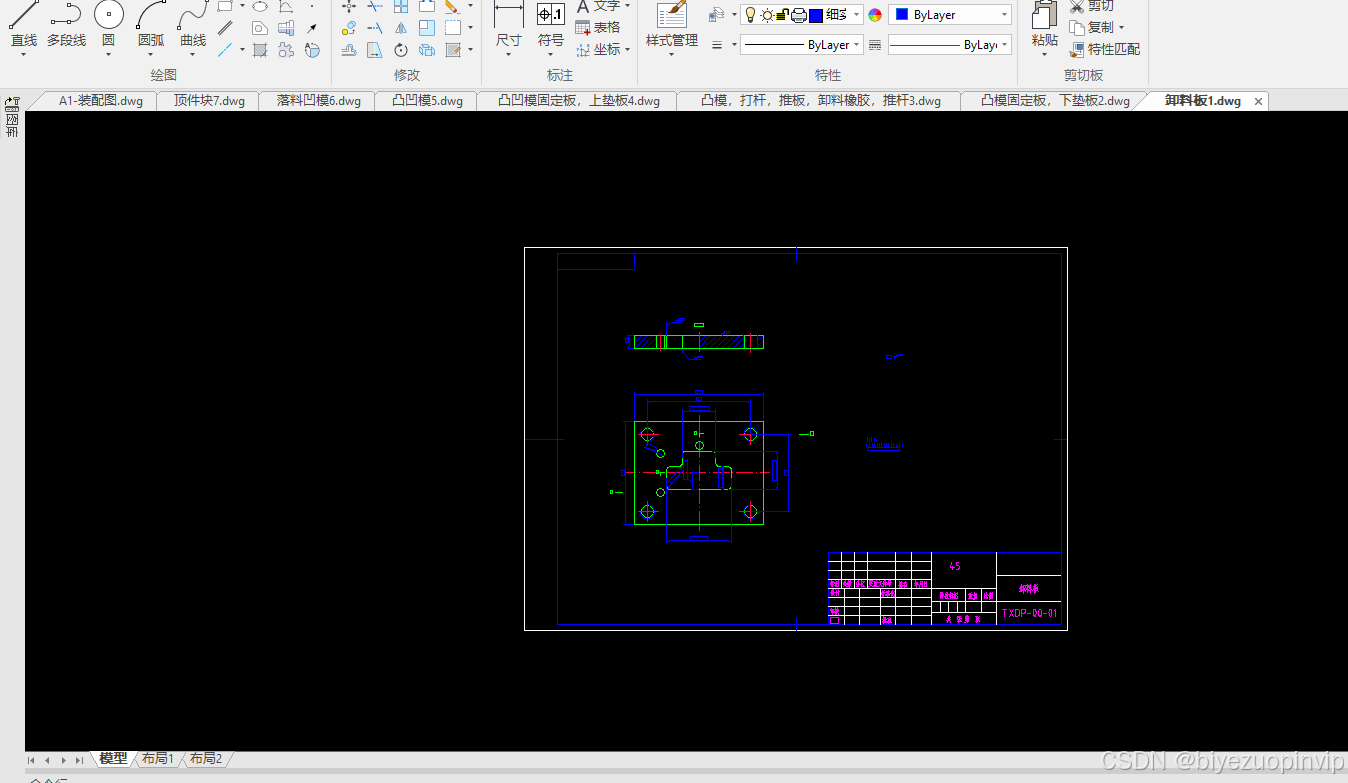Image resolution: width=1348 pixels, height=783 pixels.
Task: Expand the arrow beside 复制
Action: click(1121, 28)
